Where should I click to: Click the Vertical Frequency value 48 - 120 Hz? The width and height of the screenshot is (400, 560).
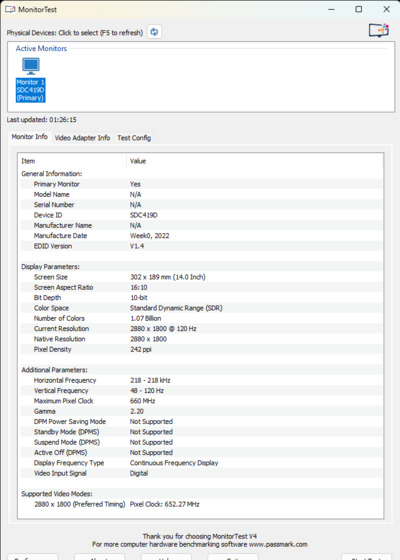click(x=147, y=391)
